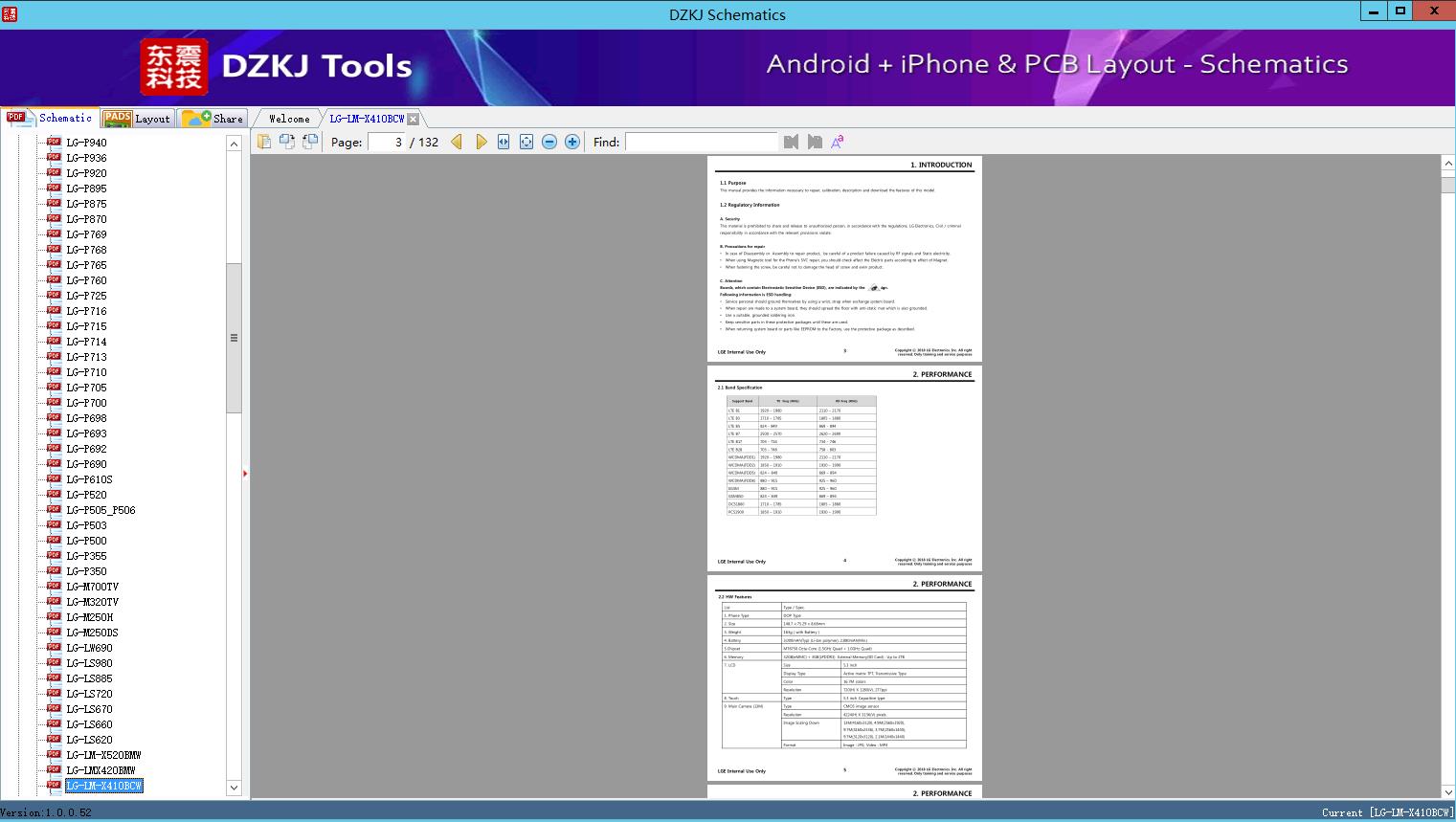This screenshot has height=822, width=1456.
Task: Open LG-LS980 schematic
Action: click(x=89, y=663)
